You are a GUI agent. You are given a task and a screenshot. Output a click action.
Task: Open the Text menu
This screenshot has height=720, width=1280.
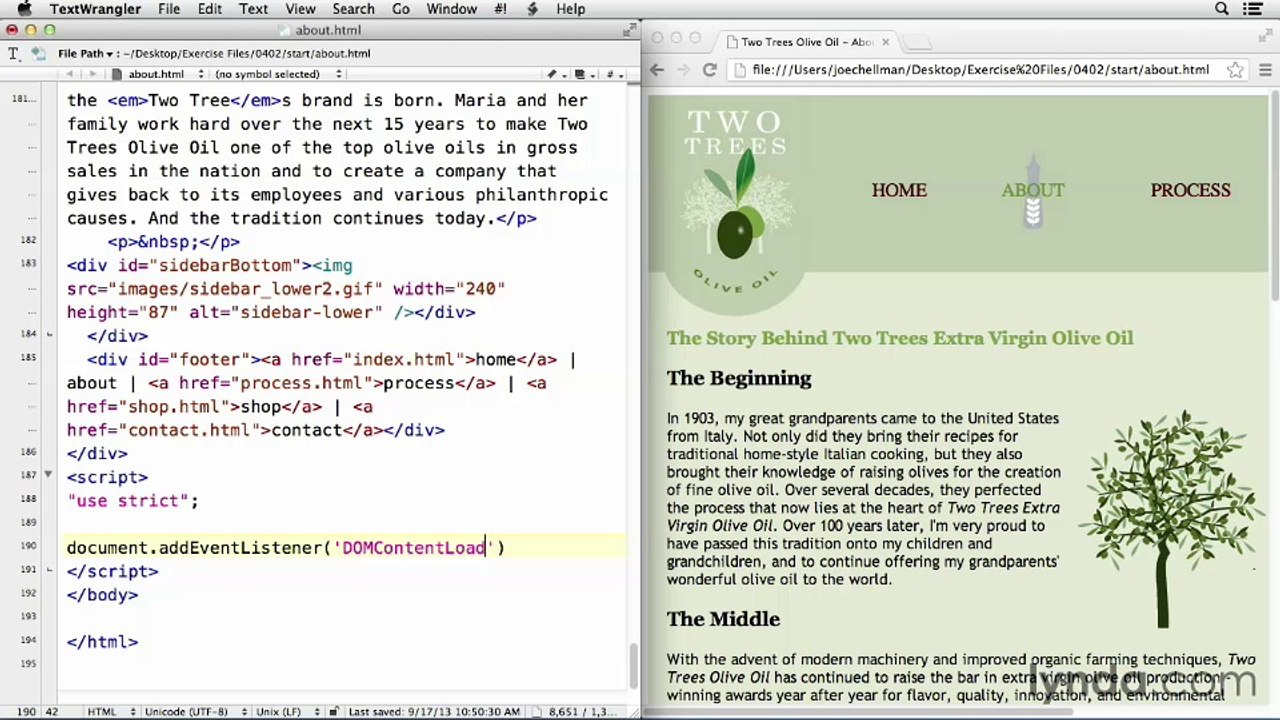point(253,9)
